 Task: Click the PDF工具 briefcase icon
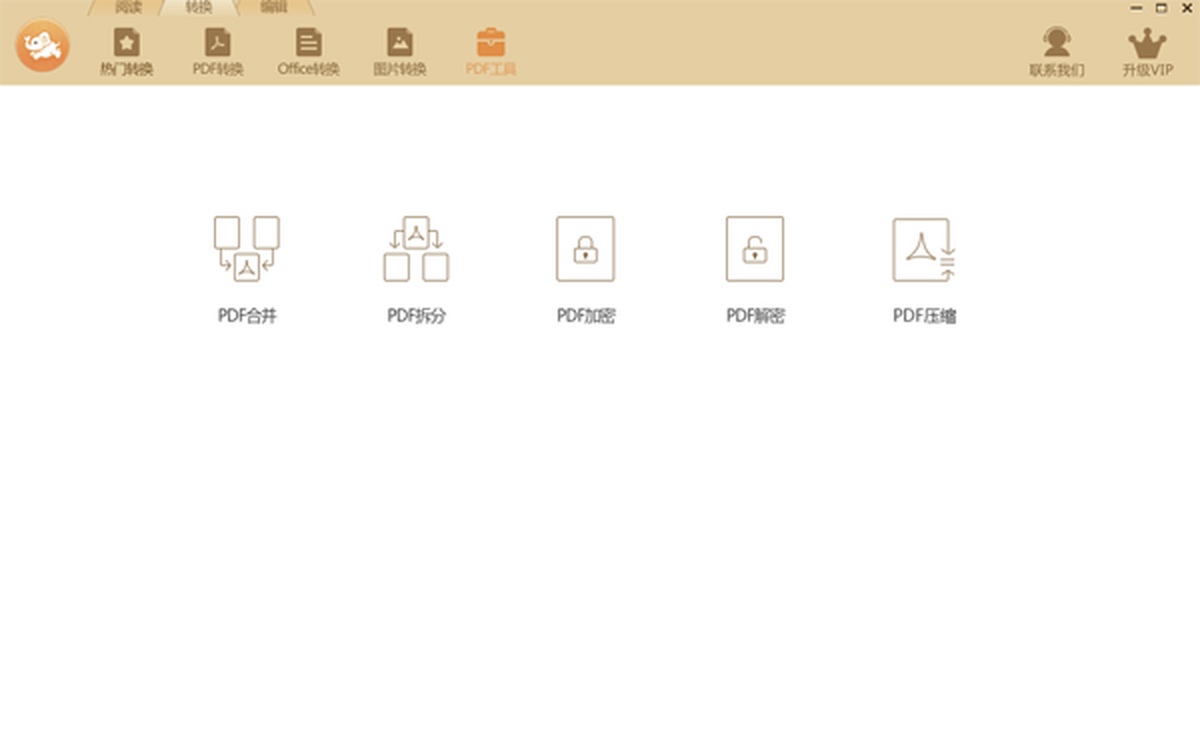491,43
